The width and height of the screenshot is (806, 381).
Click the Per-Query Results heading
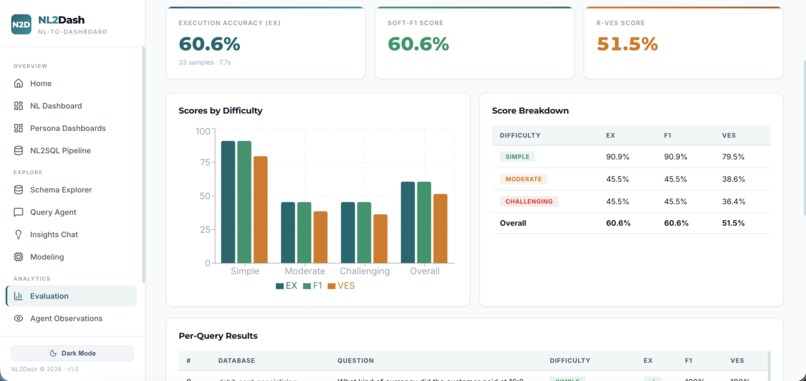[x=218, y=336]
